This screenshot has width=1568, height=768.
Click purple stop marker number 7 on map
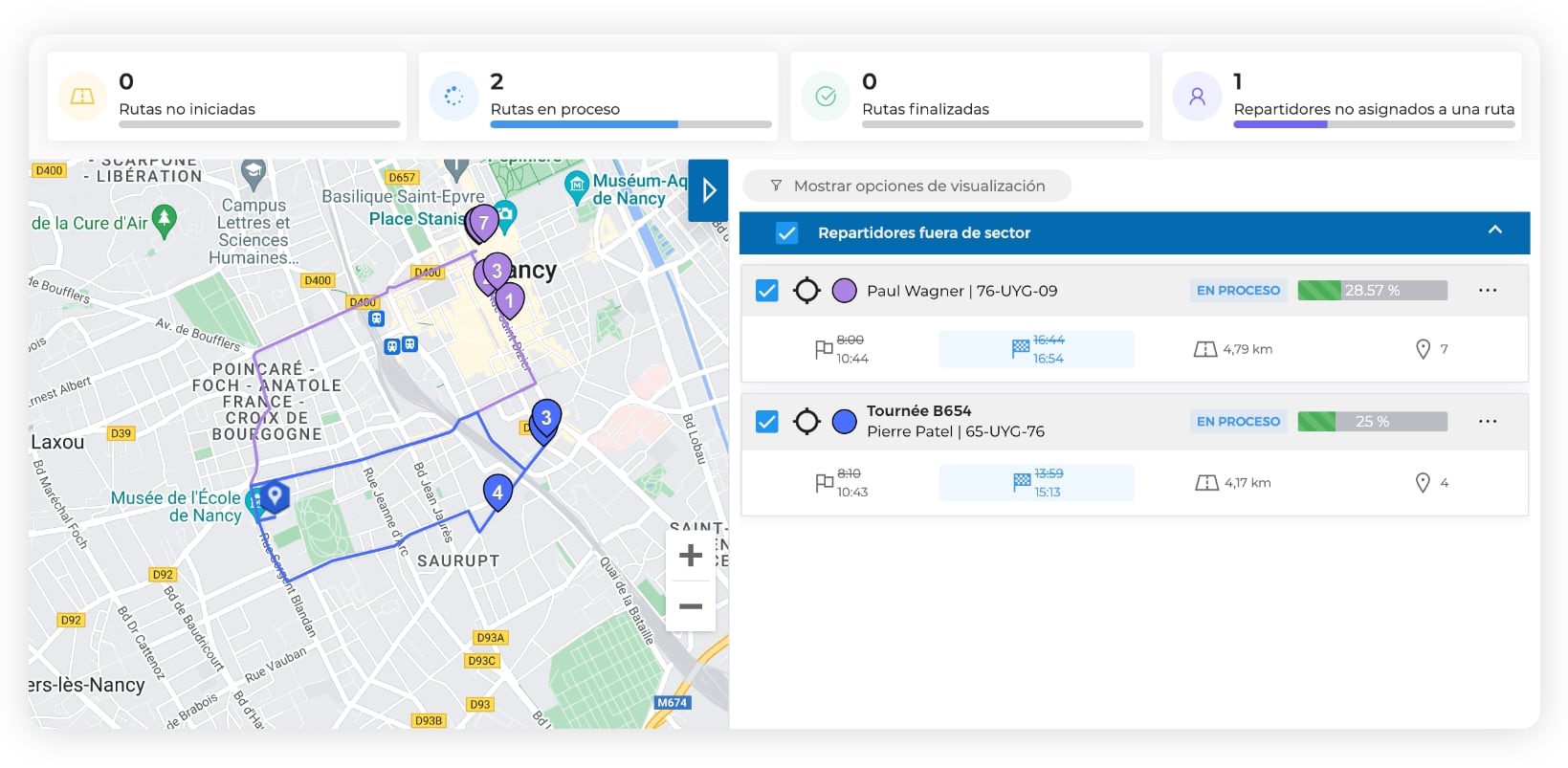pos(484,223)
